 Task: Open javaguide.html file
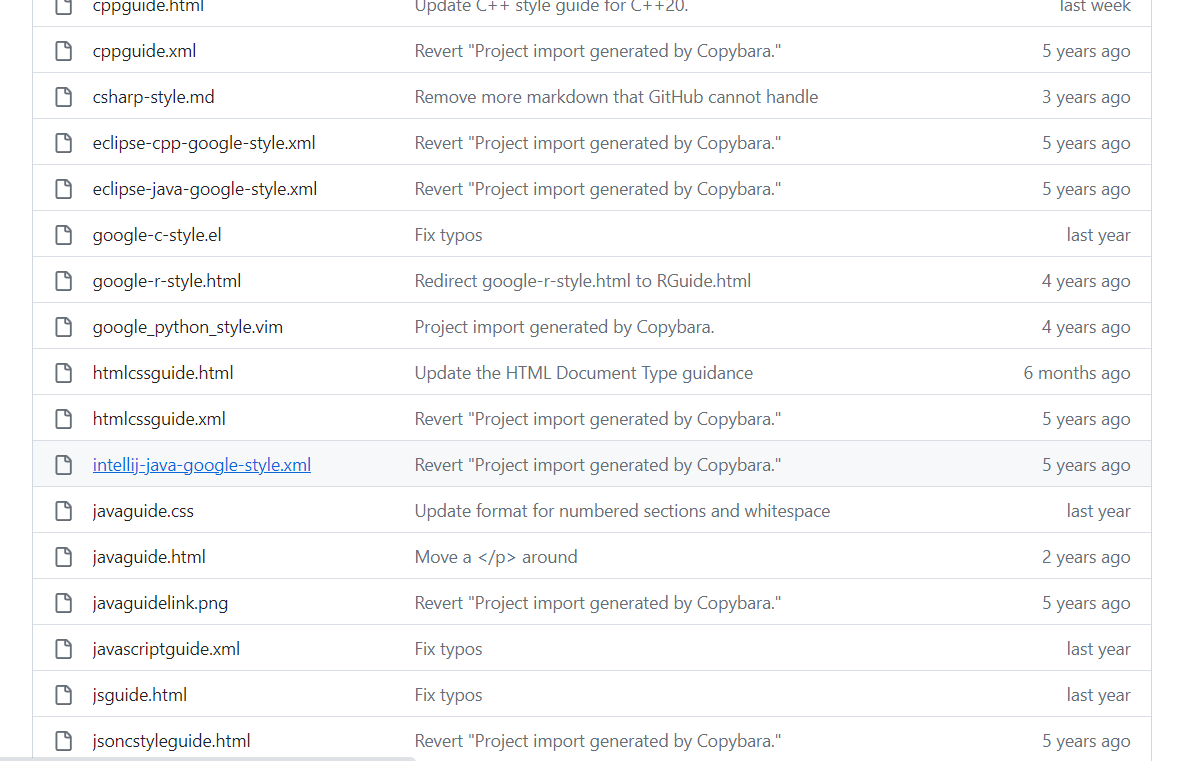[x=149, y=557]
